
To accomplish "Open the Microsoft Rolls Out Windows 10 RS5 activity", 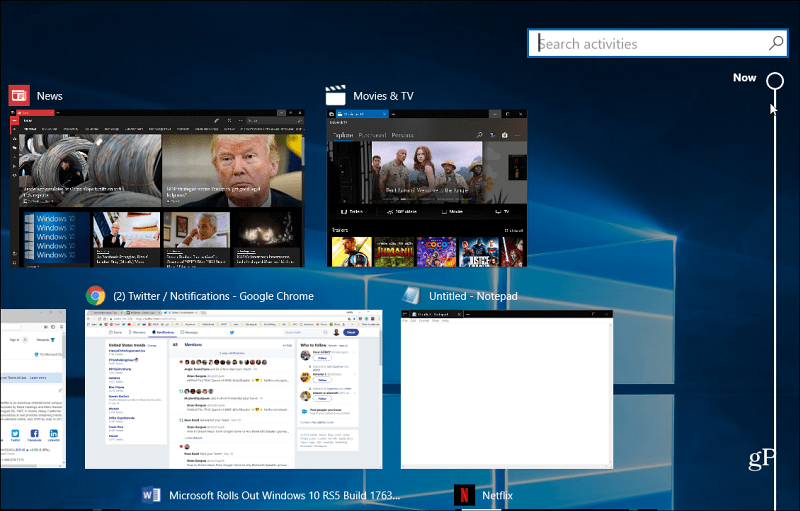I will [x=284, y=495].
